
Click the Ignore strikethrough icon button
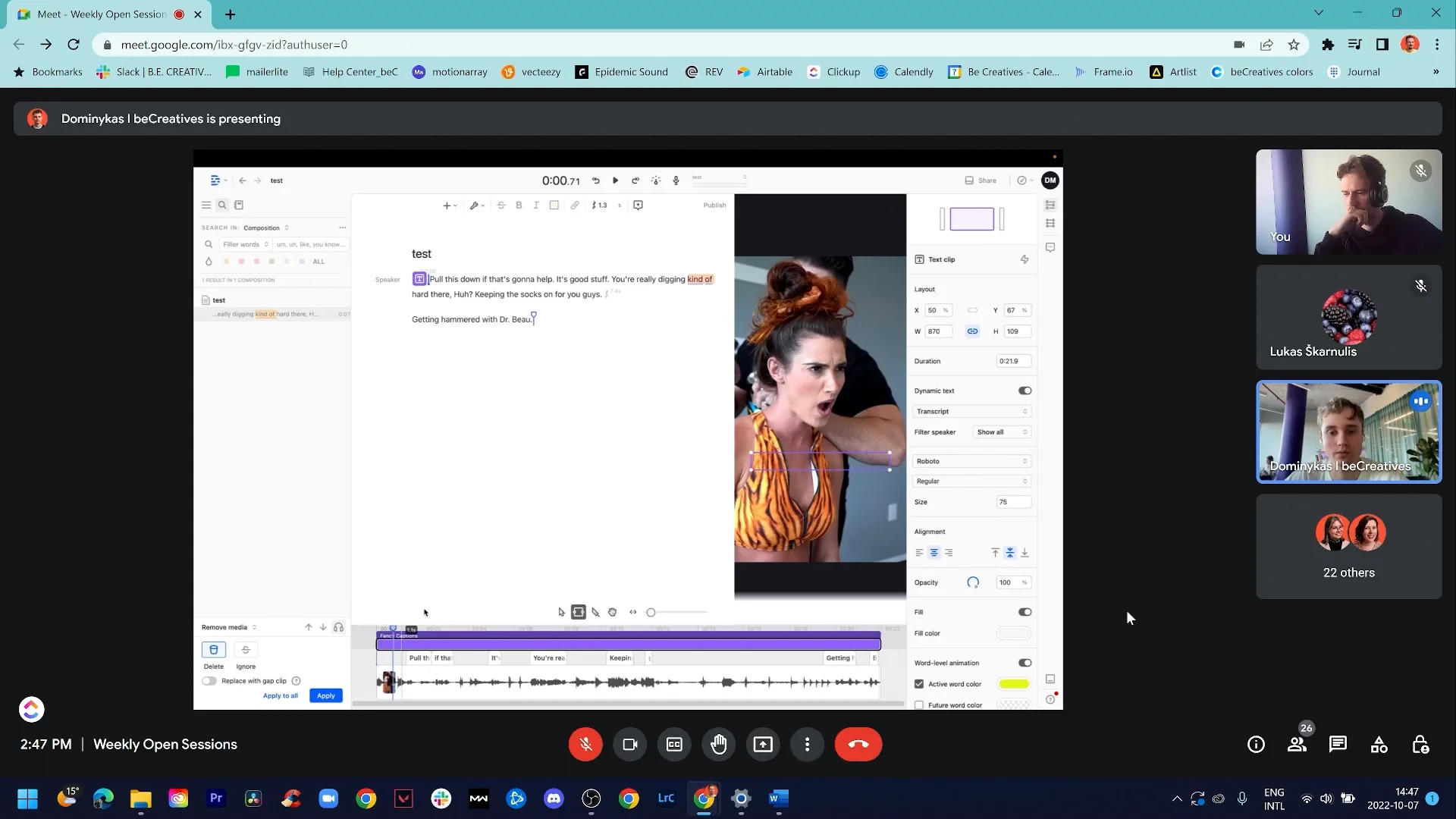pyautogui.click(x=246, y=650)
